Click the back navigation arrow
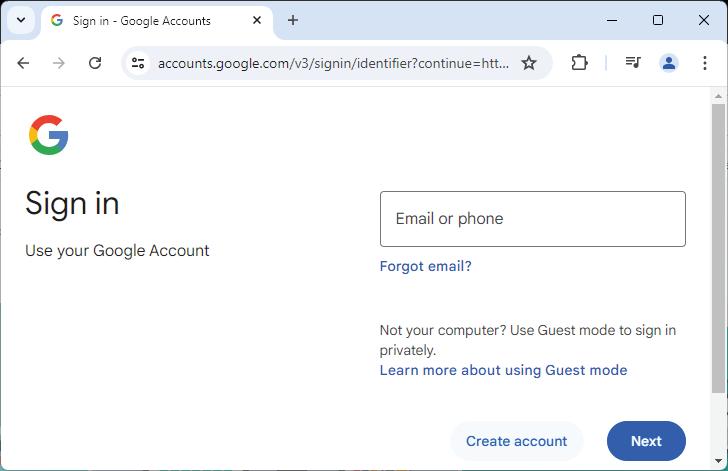Screen dimensions: 728x471 pyautogui.click(x=23, y=63)
